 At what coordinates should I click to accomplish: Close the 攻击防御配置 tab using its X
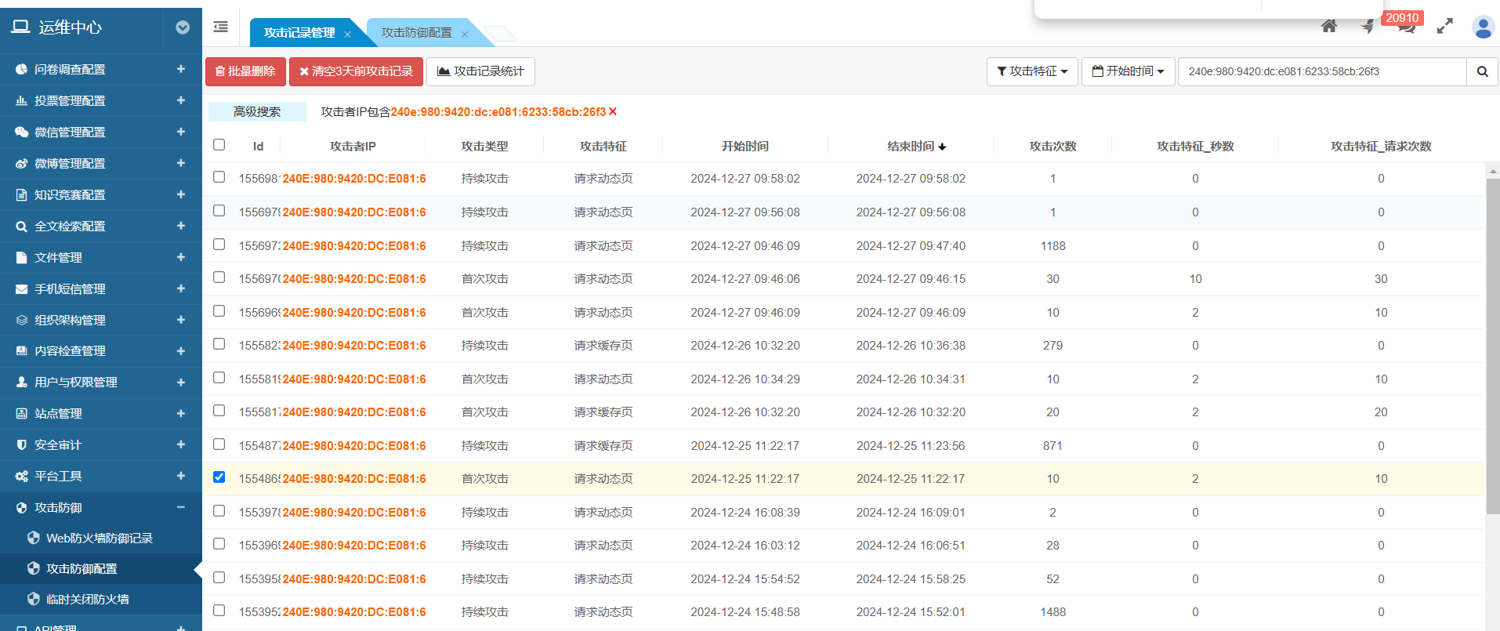(x=464, y=34)
